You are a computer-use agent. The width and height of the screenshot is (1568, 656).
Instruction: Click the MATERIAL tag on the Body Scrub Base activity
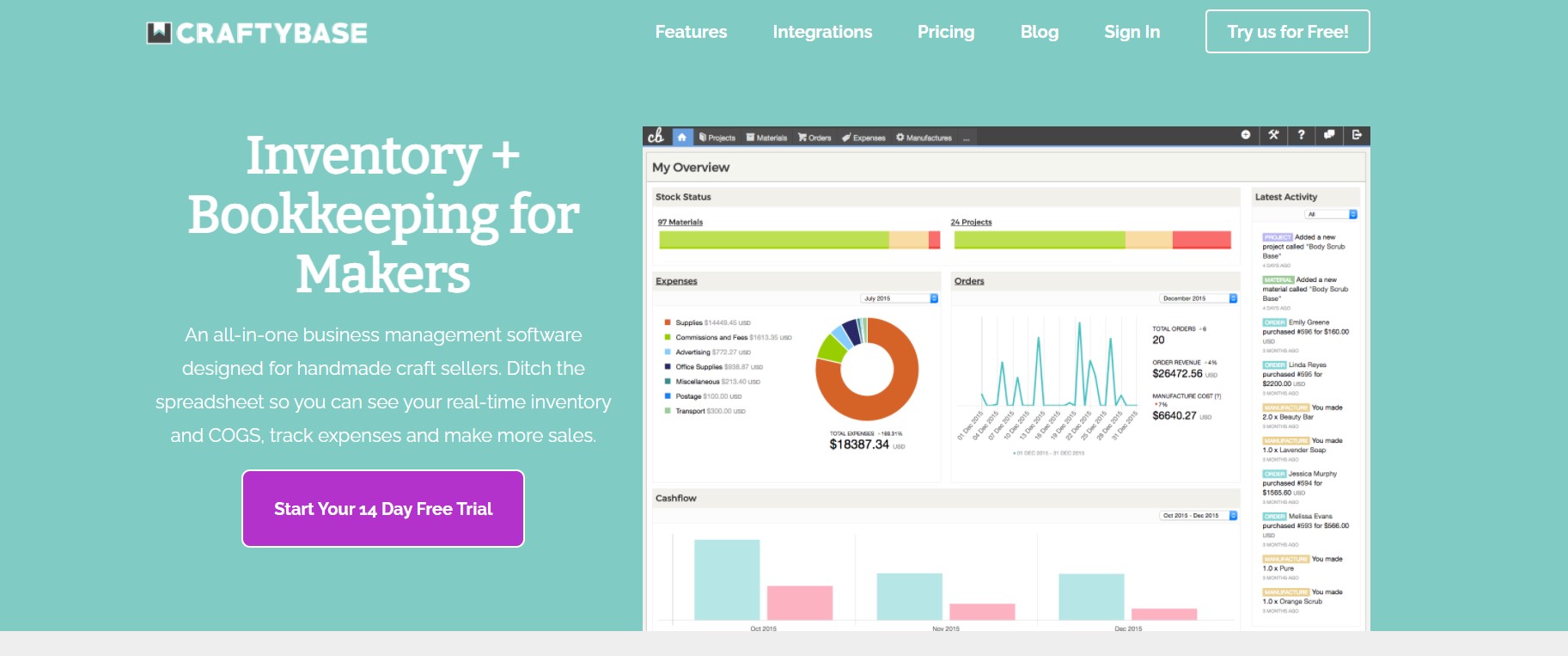click(x=1278, y=279)
